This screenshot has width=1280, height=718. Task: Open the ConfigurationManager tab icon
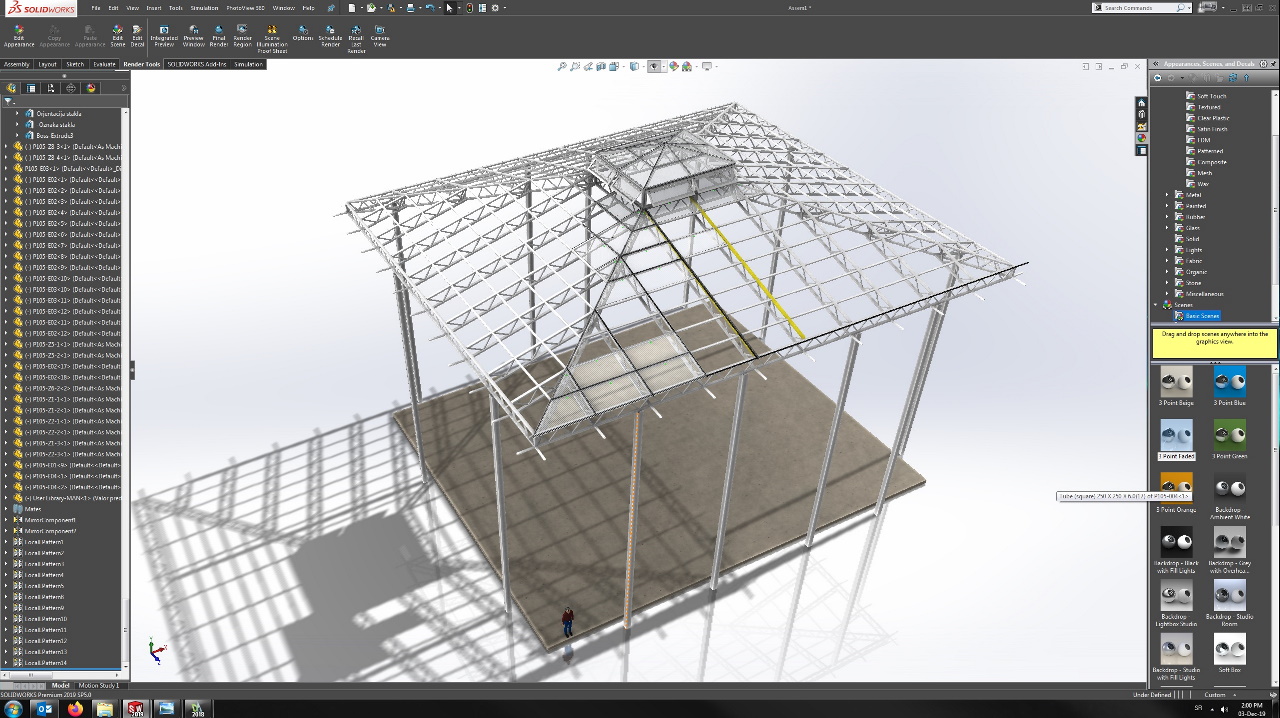pos(51,88)
